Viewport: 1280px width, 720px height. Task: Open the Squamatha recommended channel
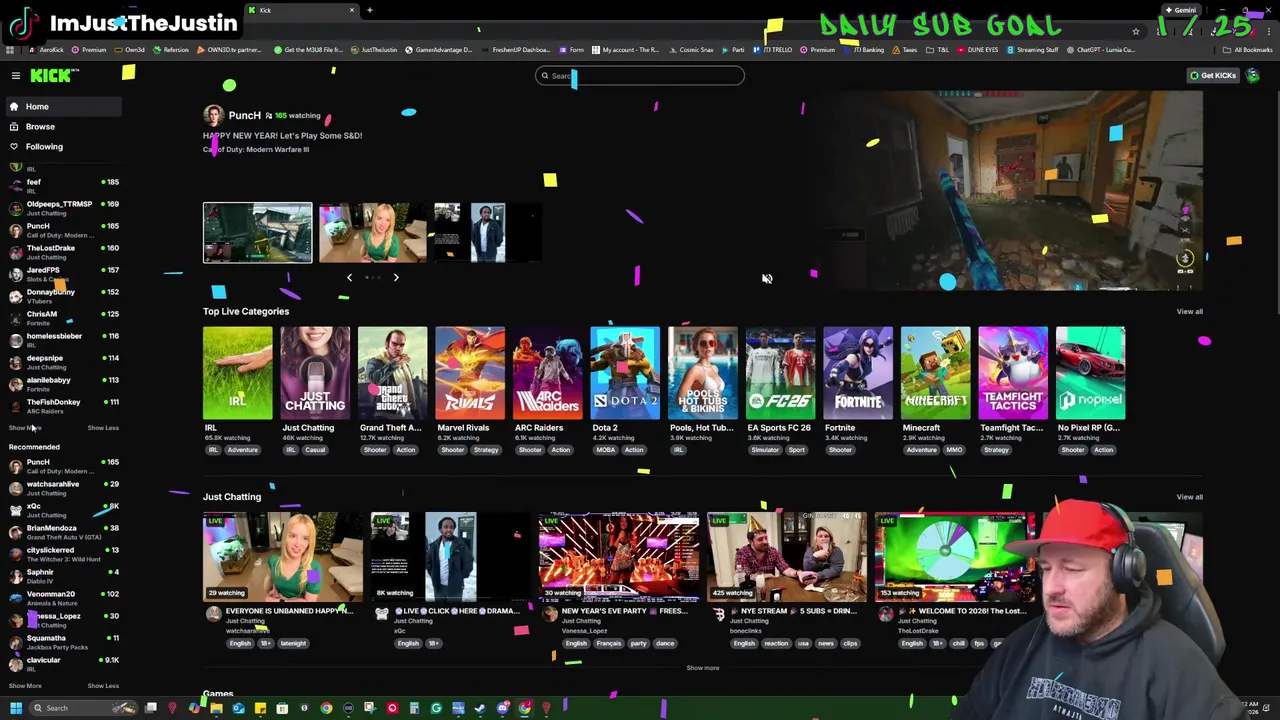(x=62, y=642)
